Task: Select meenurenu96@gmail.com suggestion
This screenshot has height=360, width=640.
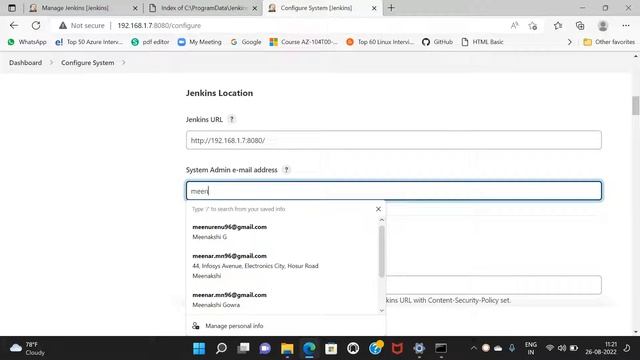Action: point(282,231)
